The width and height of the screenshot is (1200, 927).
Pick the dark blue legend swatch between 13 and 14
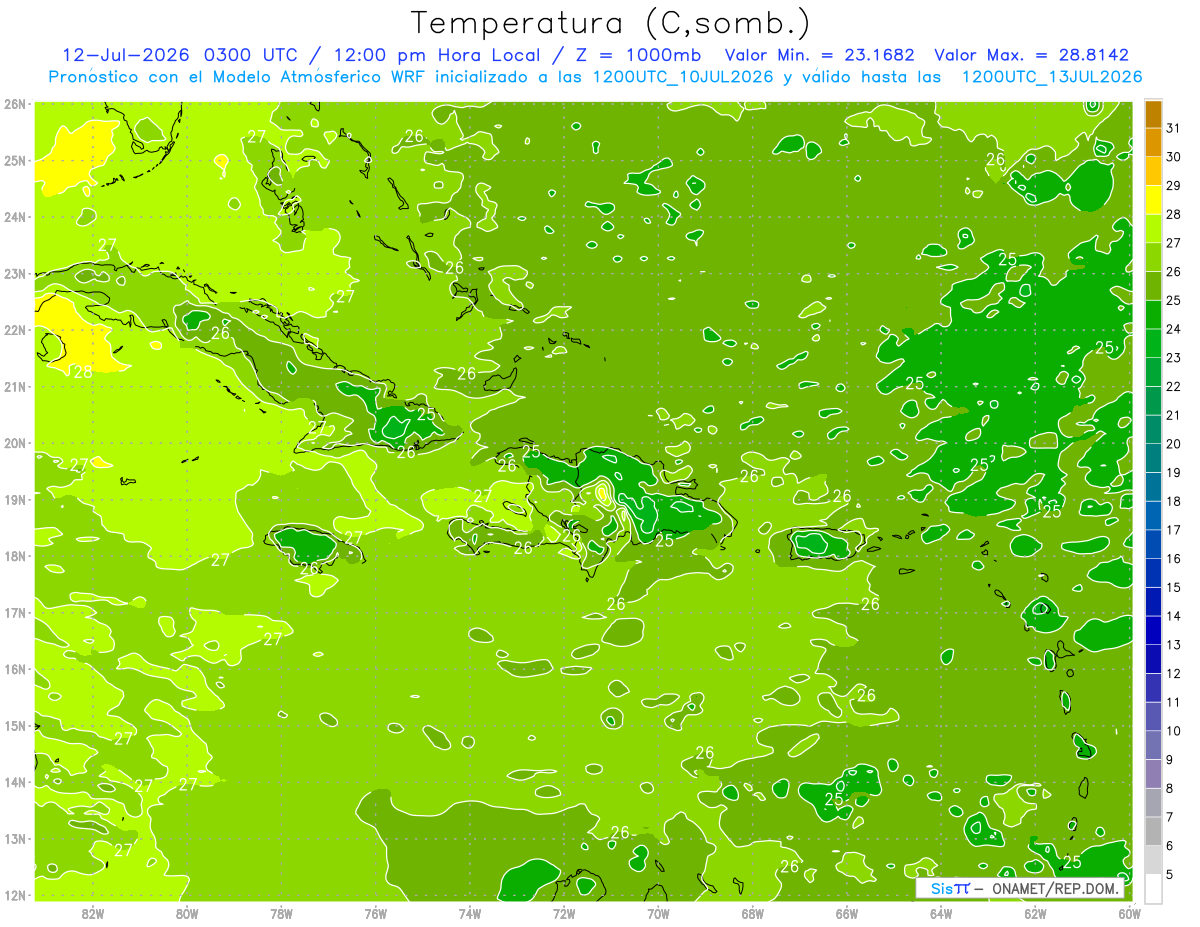click(x=1153, y=630)
